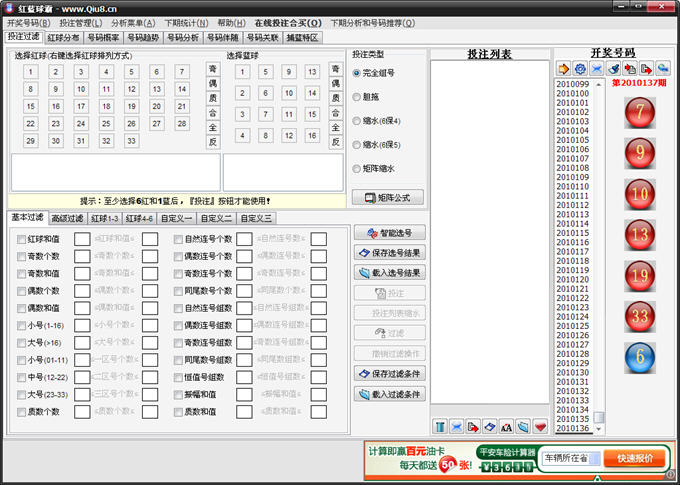Click the red heart icon below 投注列表
The height and width of the screenshot is (485, 680).
[540, 427]
